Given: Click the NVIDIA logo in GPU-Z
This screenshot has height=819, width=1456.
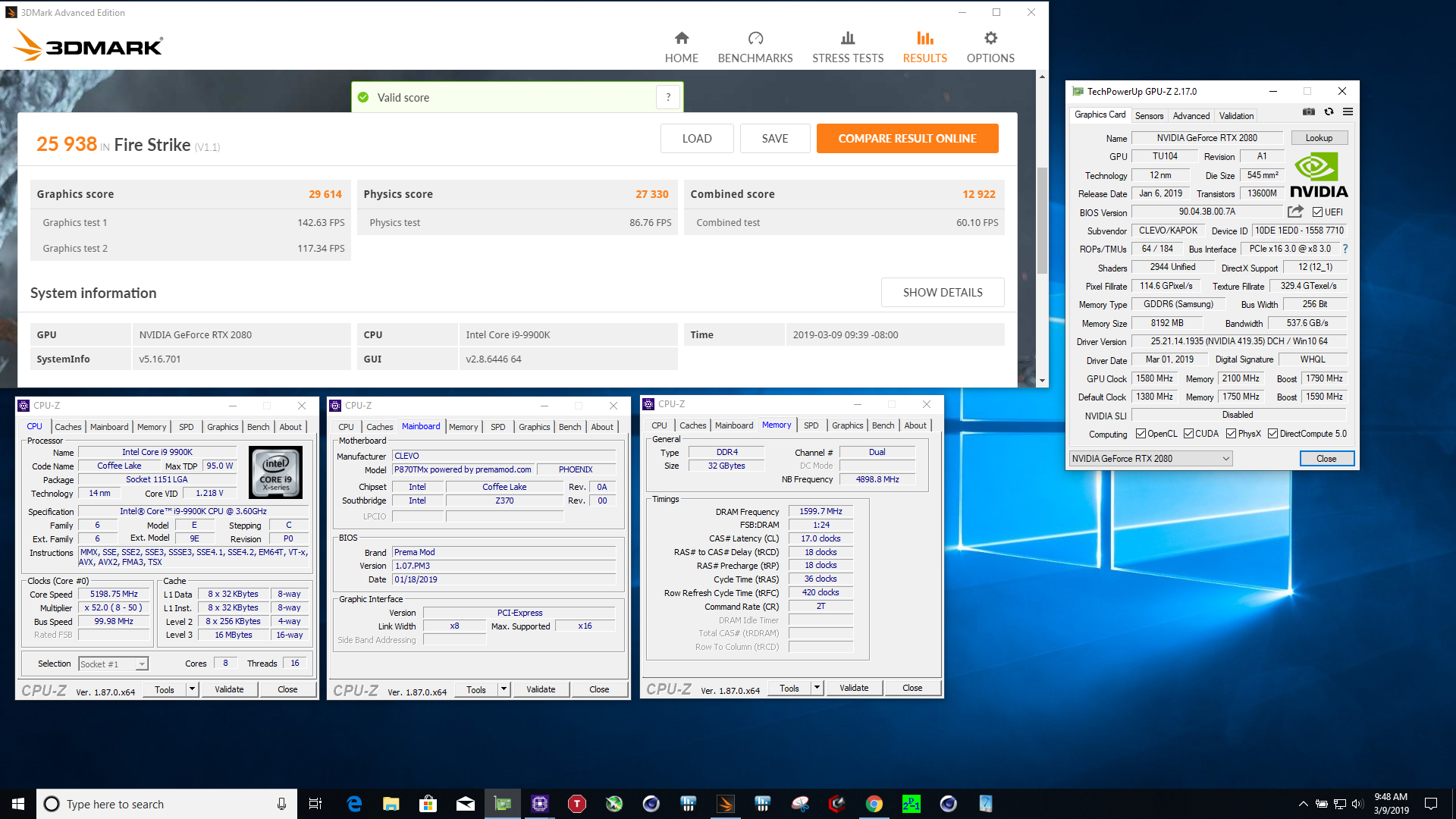Looking at the screenshot, I should point(1319,176).
